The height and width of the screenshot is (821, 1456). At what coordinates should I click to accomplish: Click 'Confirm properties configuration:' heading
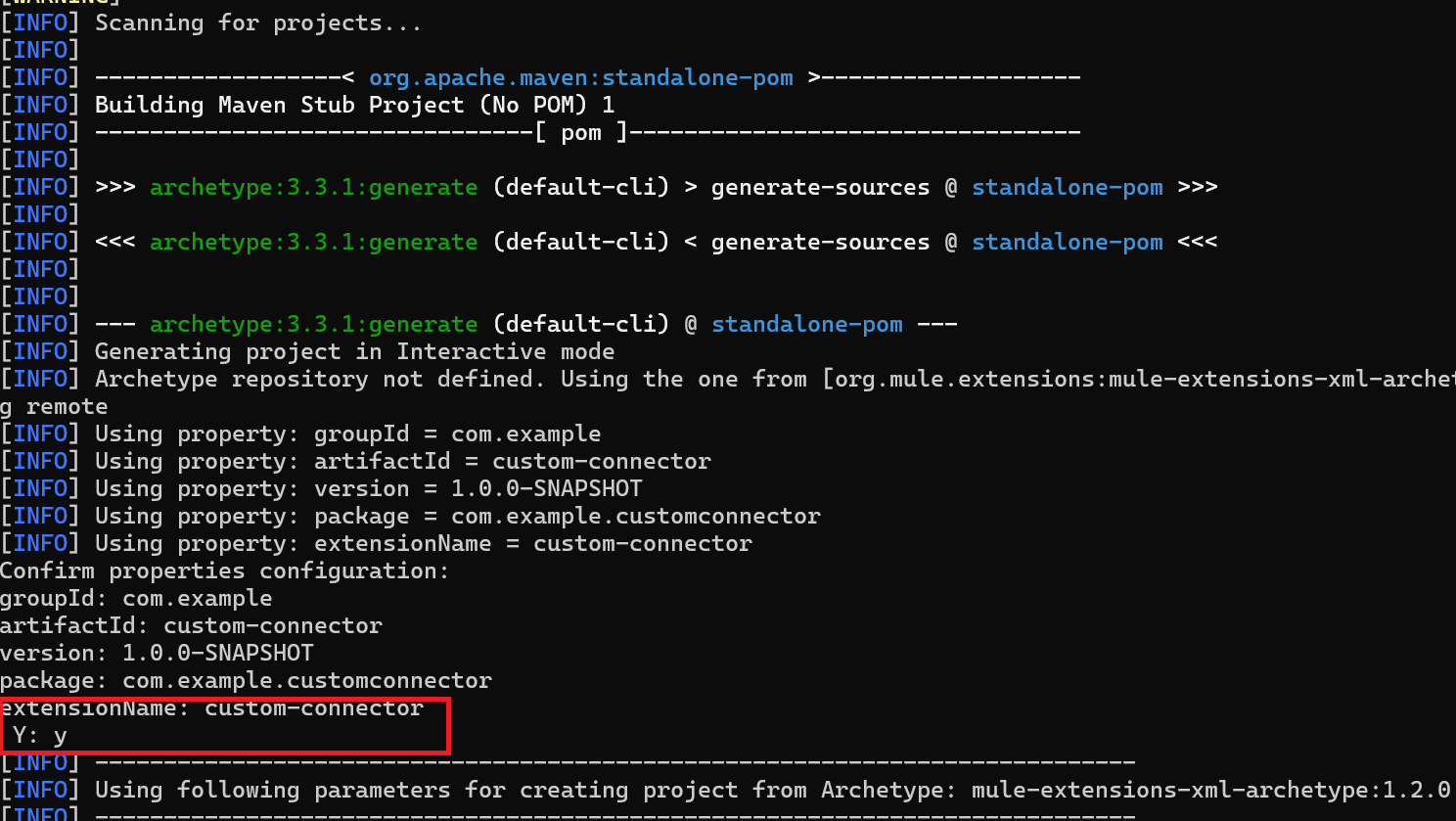point(224,570)
